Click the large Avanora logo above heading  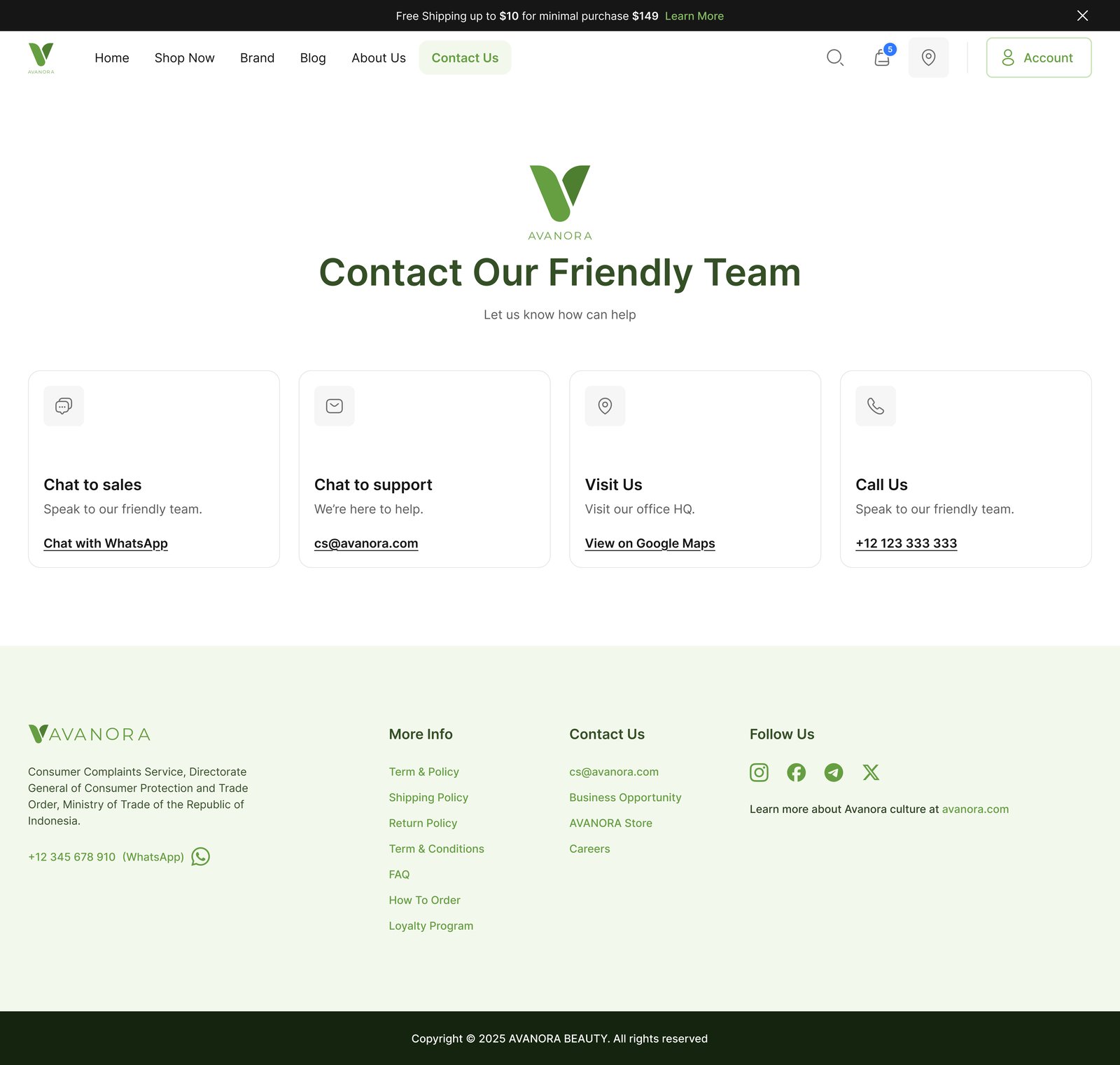coord(560,203)
